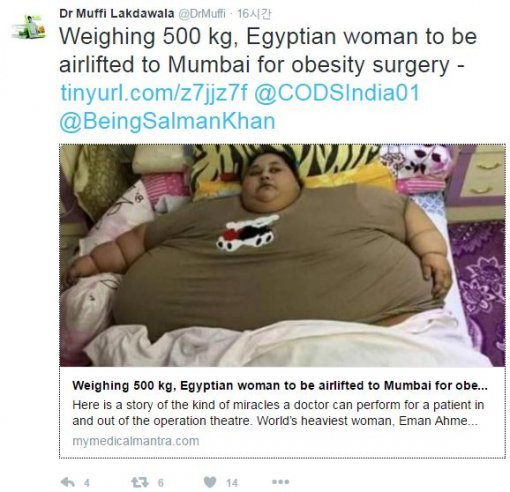Click the retweet count 6
Screen dimensions: 510x492
click(x=160, y=483)
